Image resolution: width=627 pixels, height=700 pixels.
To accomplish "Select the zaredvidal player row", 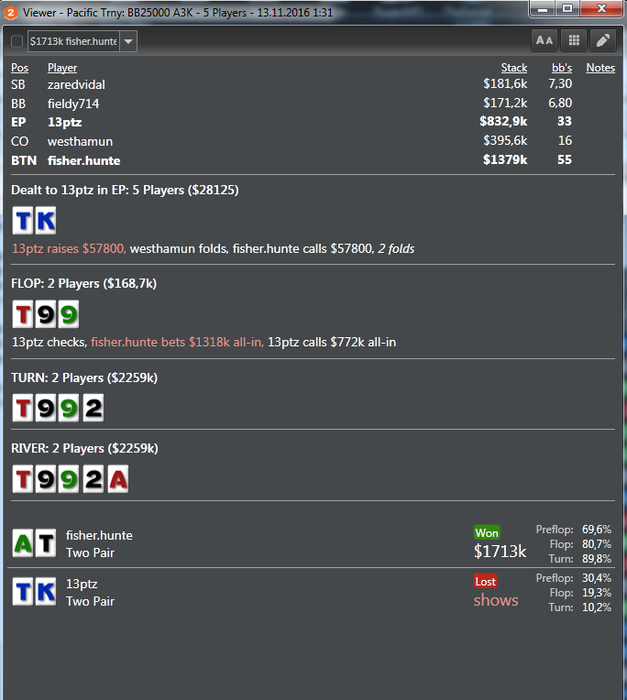I will tap(313, 84).
